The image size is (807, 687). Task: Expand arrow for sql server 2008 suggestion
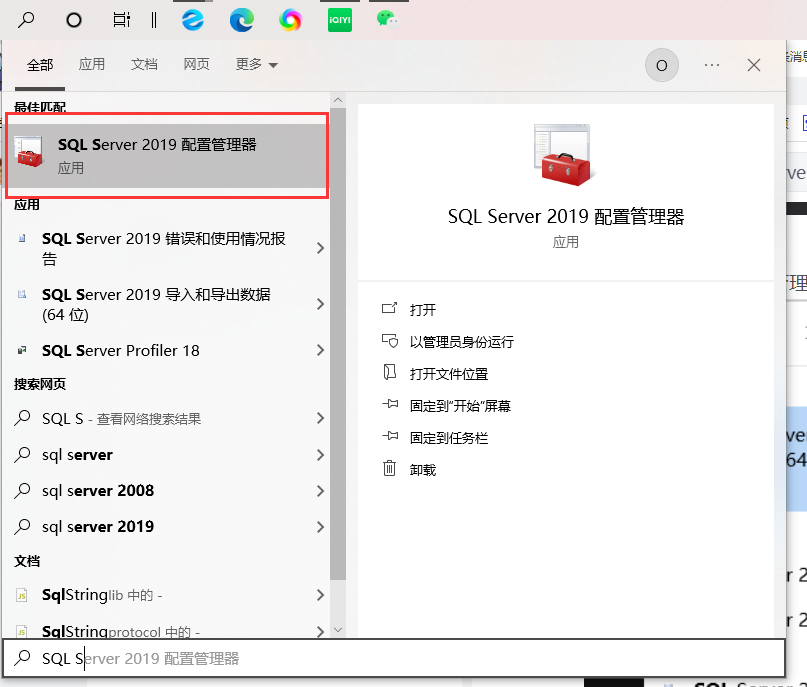click(321, 491)
